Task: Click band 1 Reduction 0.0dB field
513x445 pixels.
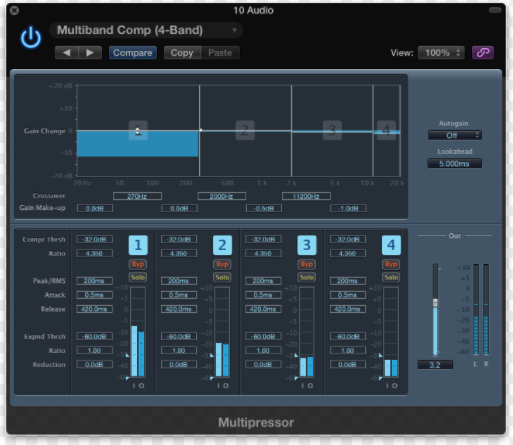Action: click(x=95, y=365)
